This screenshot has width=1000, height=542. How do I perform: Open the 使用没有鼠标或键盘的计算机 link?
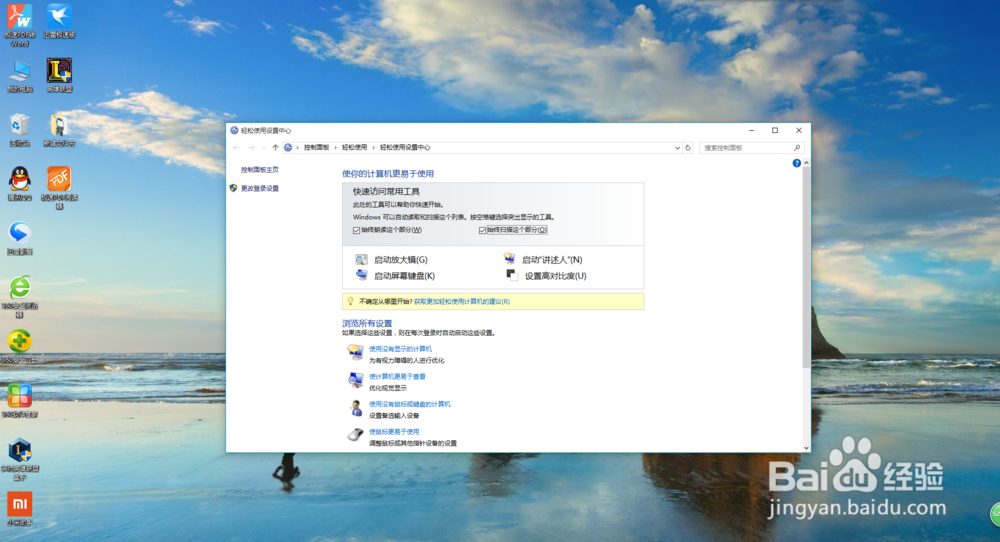tap(409, 404)
